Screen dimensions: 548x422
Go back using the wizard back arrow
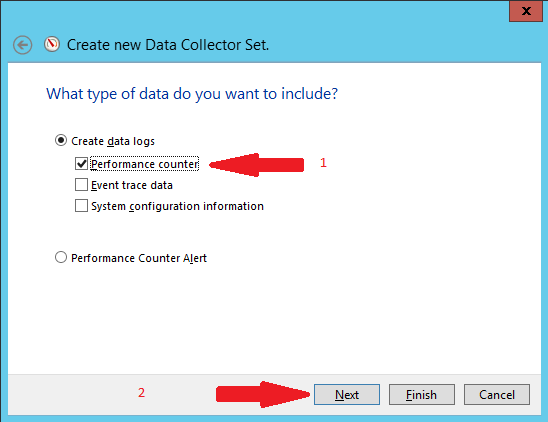click(23, 45)
